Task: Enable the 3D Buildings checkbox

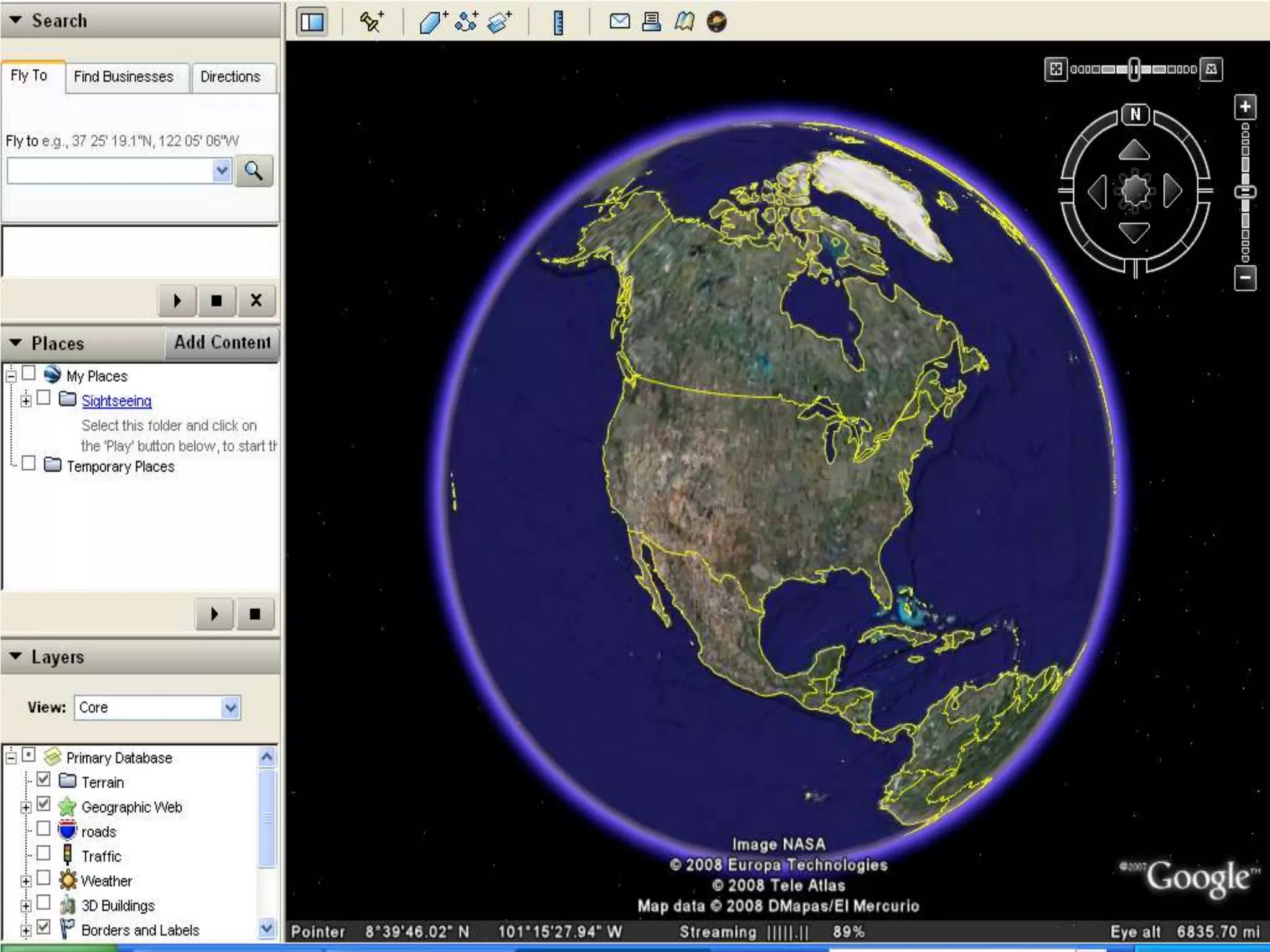Action: click(43, 902)
